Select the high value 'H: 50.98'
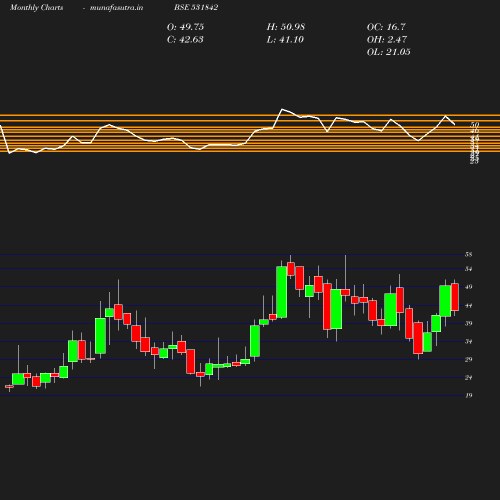This screenshot has width=500, height=500. pos(286,27)
